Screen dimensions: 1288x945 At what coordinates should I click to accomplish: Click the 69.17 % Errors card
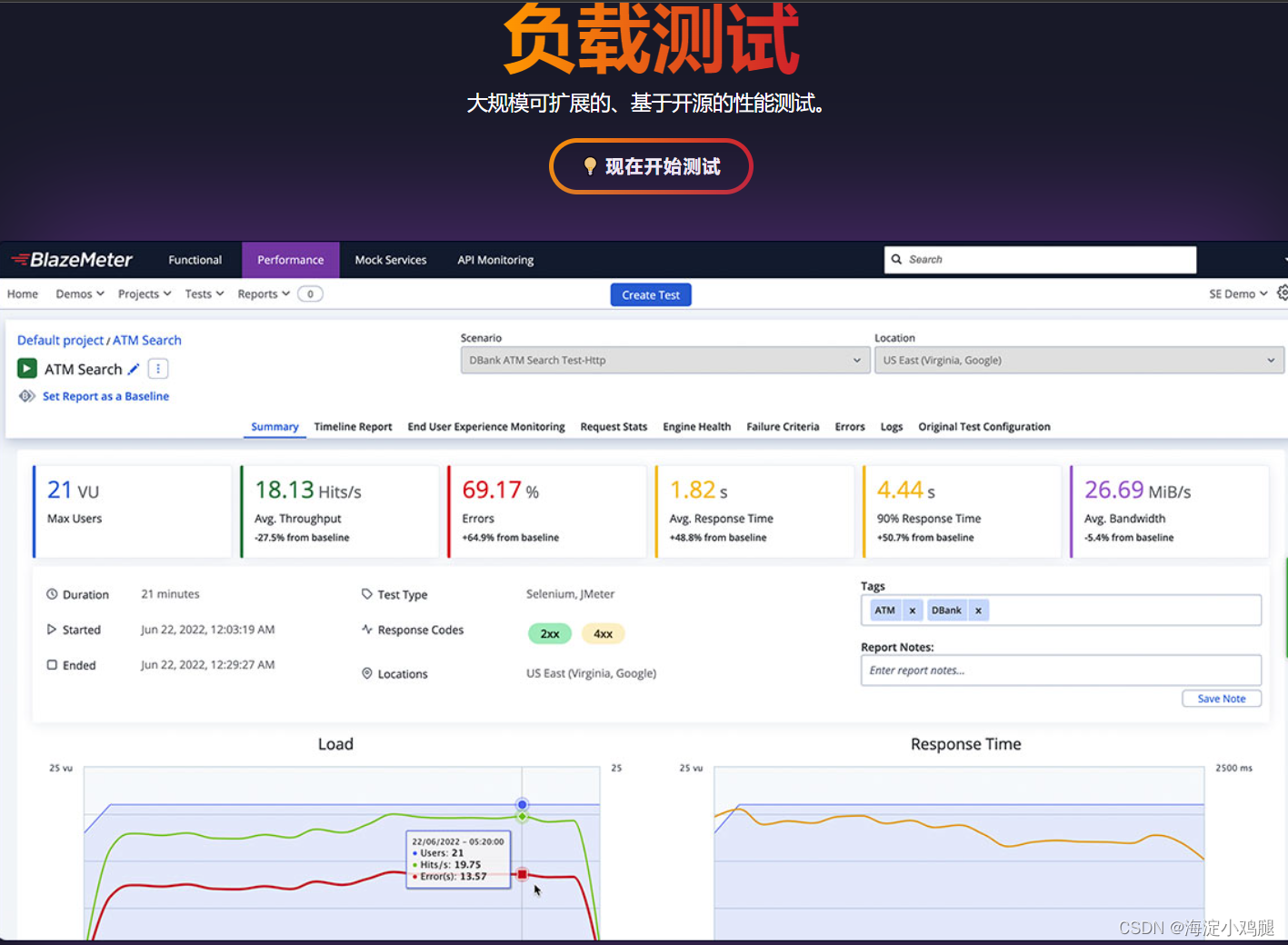pos(546,512)
